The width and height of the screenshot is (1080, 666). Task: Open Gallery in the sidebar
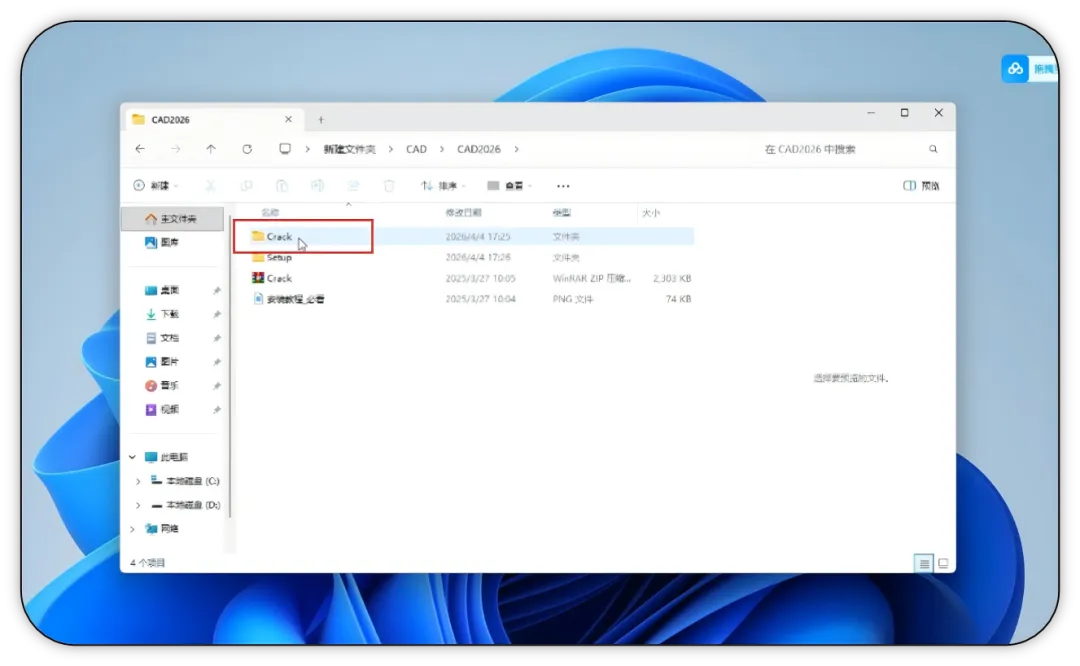tap(163, 242)
